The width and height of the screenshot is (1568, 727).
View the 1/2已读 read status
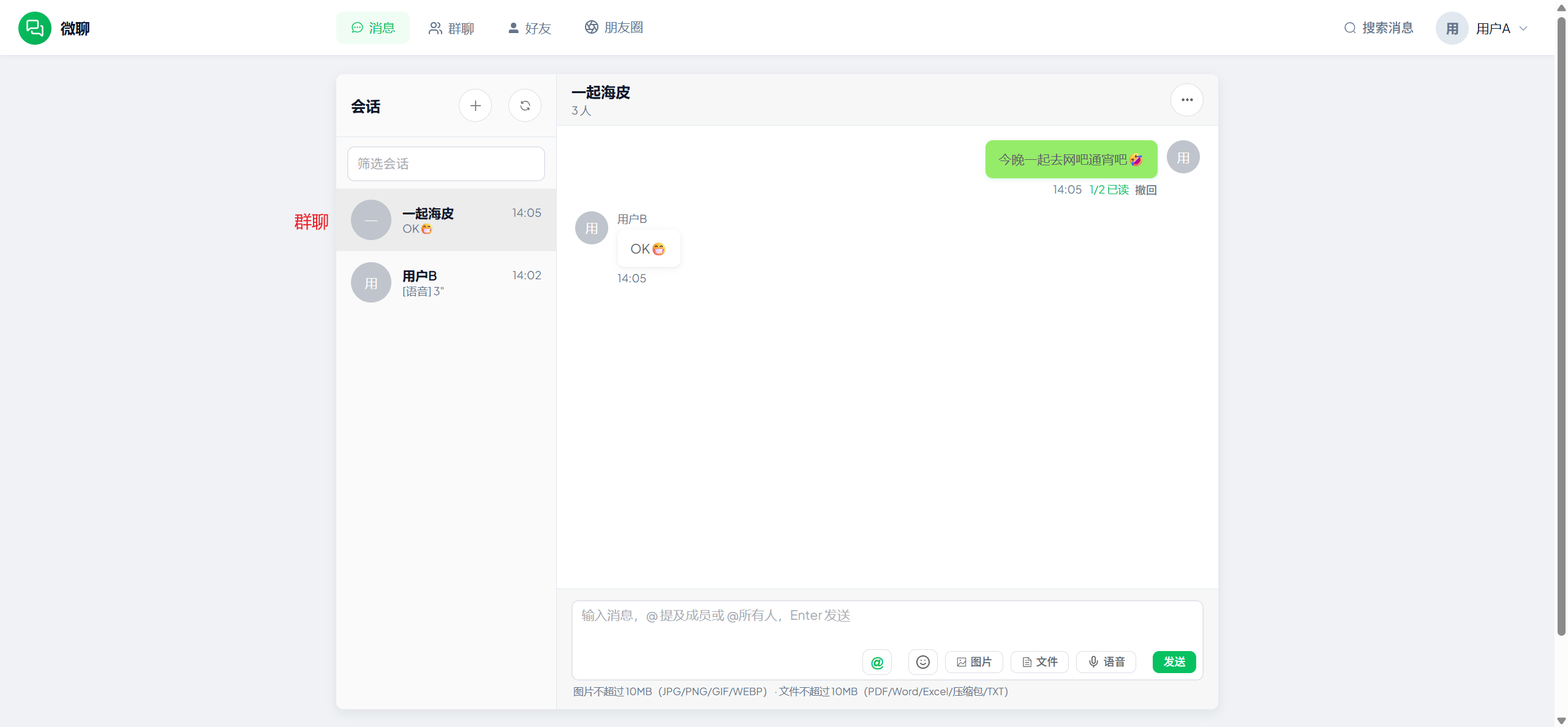pyautogui.click(x=1109, y=190)
